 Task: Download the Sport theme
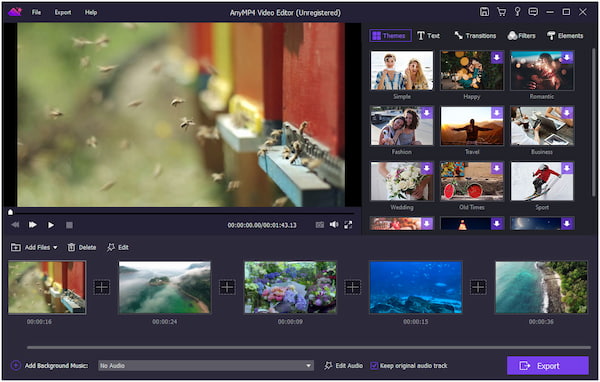[567, 168]
